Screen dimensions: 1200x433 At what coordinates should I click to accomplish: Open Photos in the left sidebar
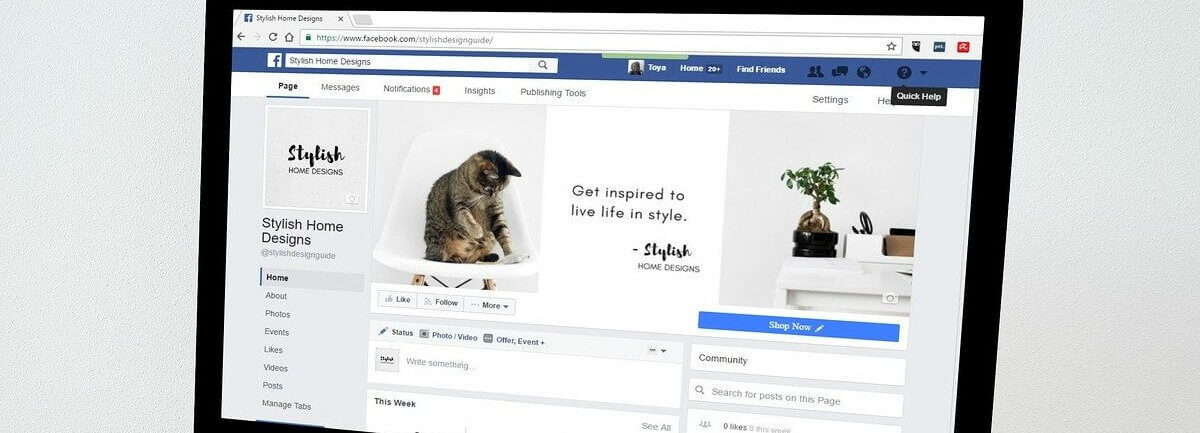point(278,314)
